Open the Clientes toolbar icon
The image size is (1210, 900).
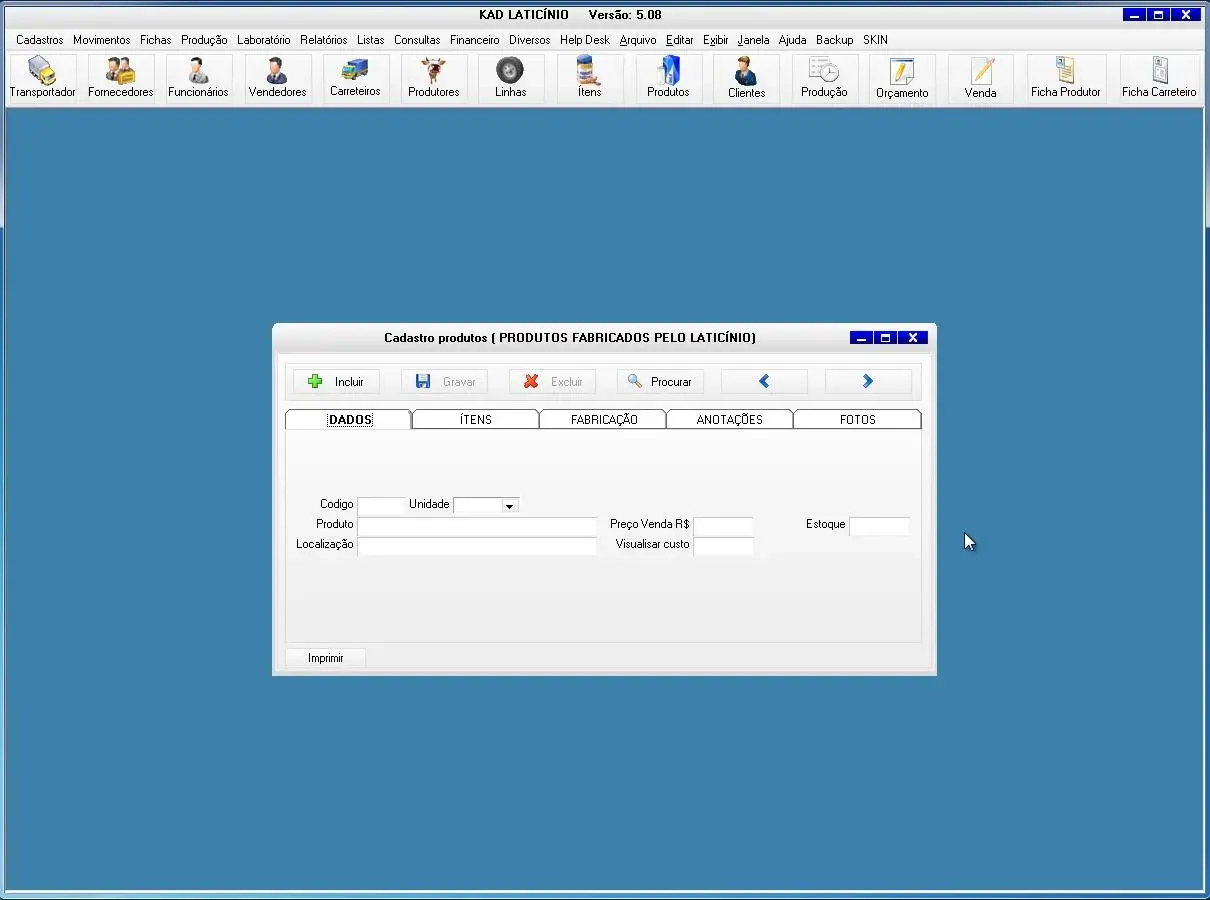pyautogui.click(x=746, y=78)
